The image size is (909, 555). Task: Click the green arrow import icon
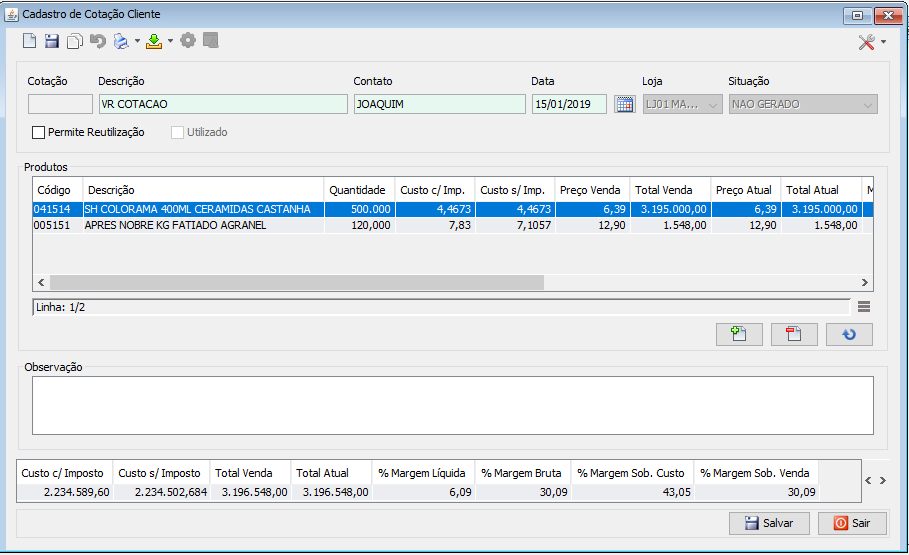pos(154,41)
